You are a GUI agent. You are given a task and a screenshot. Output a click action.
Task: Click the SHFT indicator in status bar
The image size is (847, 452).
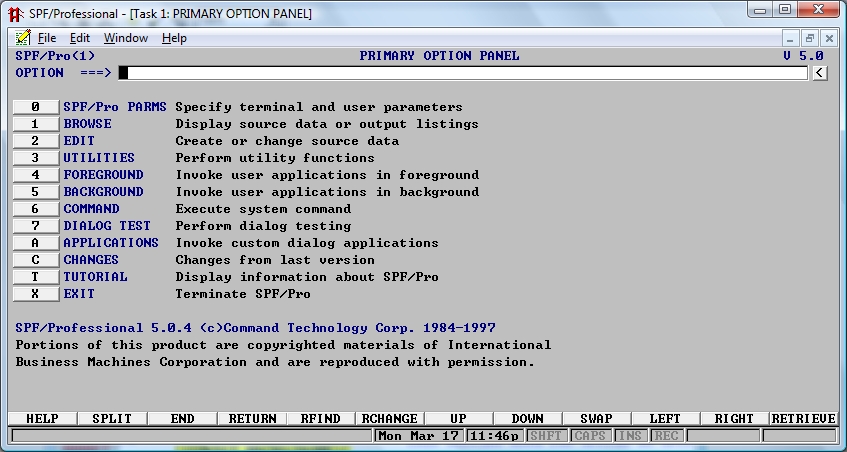click(546, 435)
